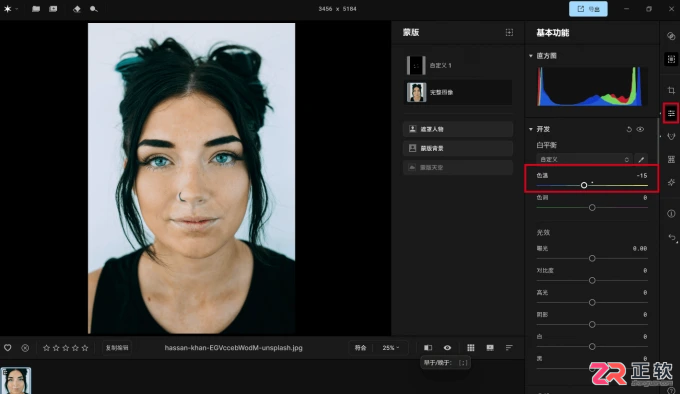Screen dimensions: 680x394
Task: Open the adjustments sliders panel icon
Action: pyautogui.click(x=671, y=114)
